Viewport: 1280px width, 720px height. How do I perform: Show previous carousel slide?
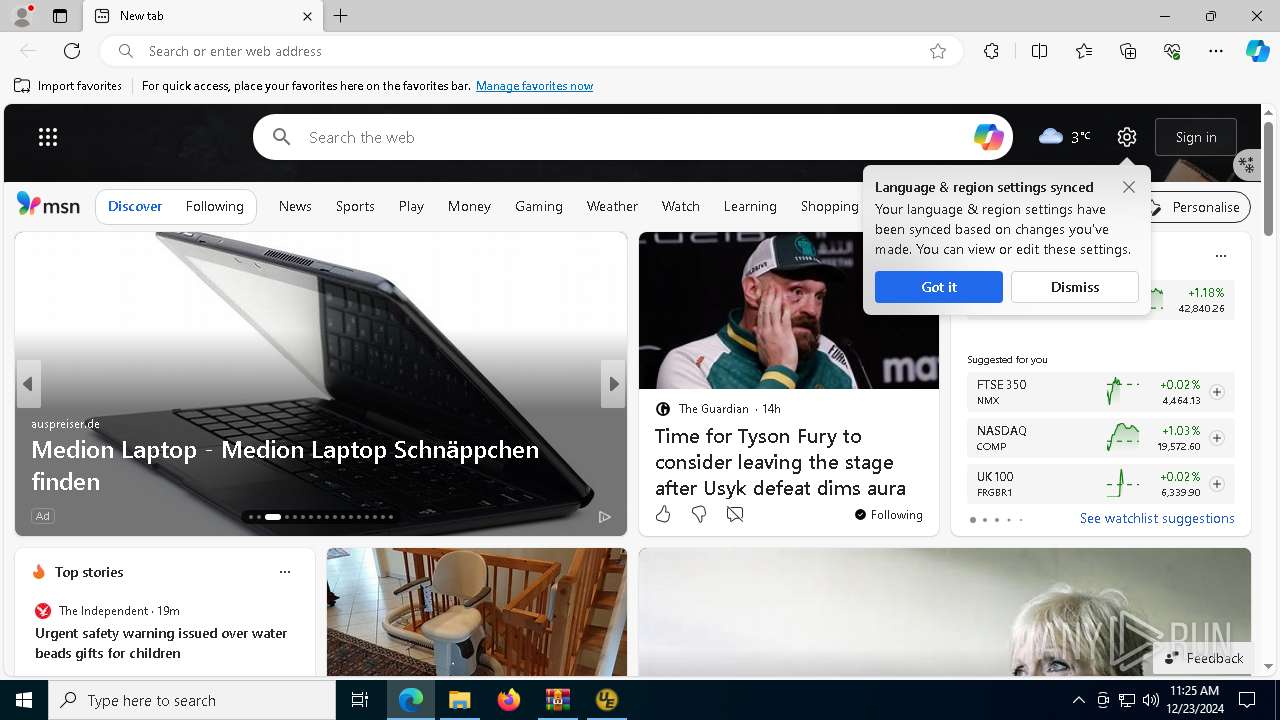coord(28,384)
